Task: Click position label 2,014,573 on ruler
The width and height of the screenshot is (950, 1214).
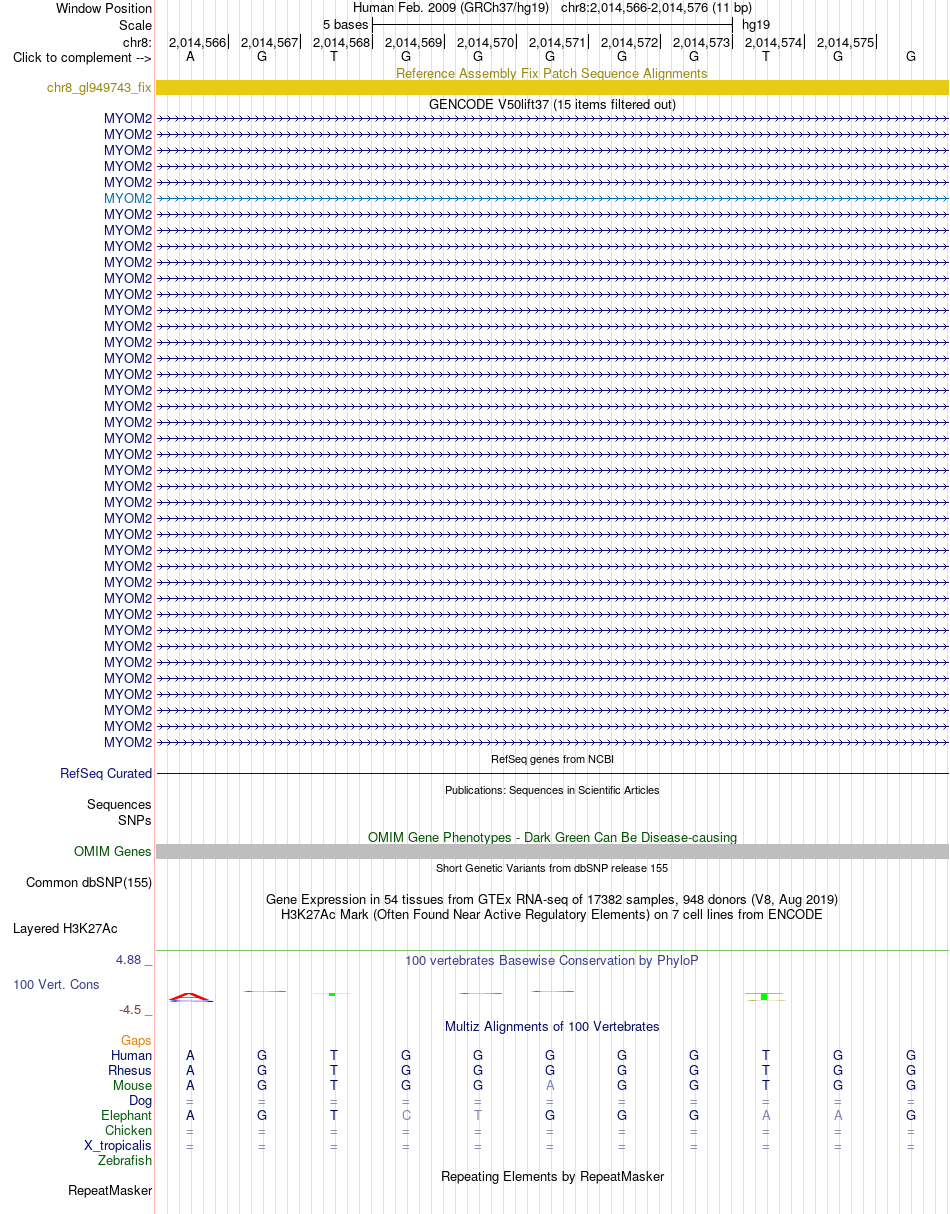Action: coord(701,42)
